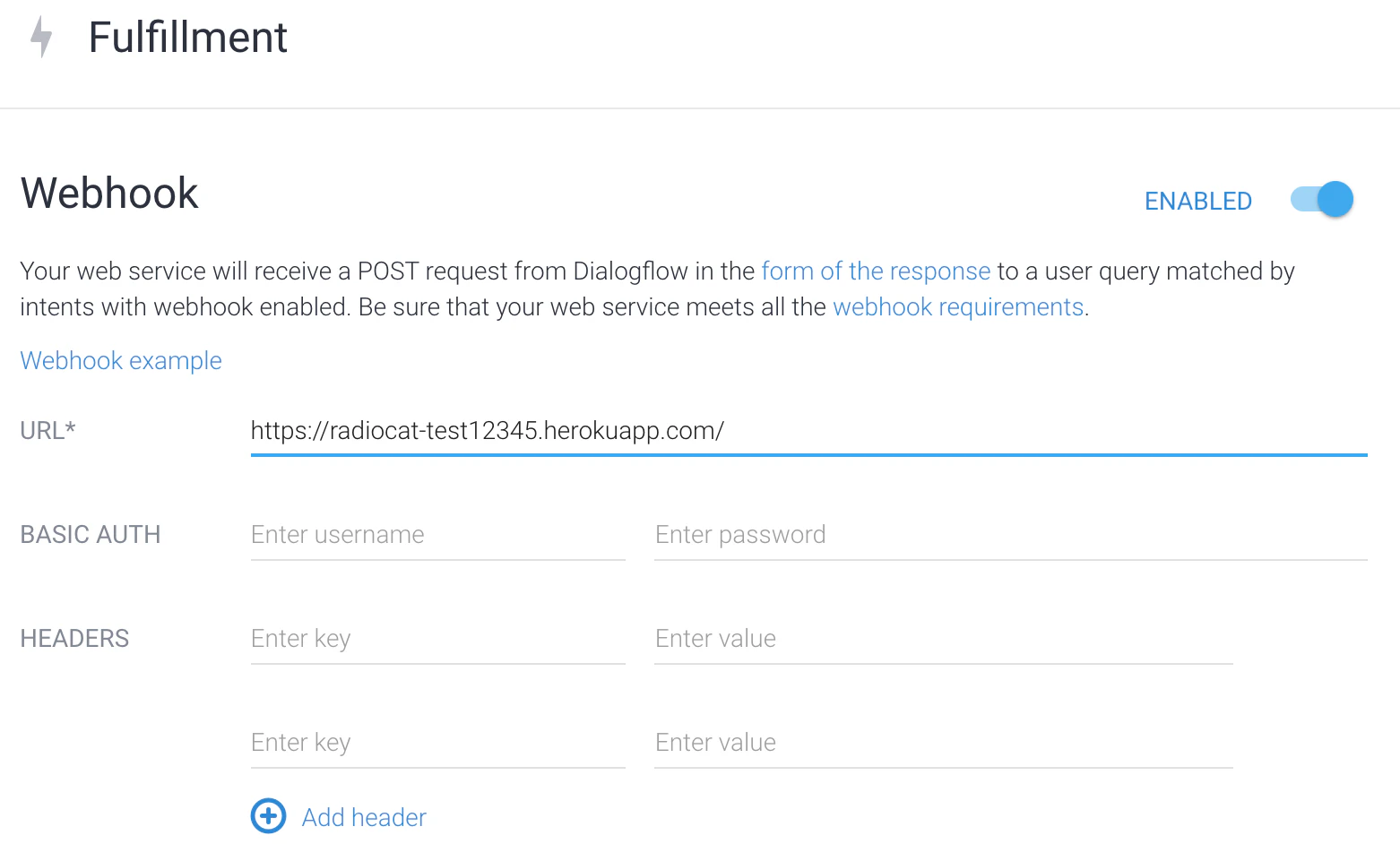Viewport: 1400px width, 844px height.
Task: Click the 'Webhook' section heading
Action: [x=109, y=194]
